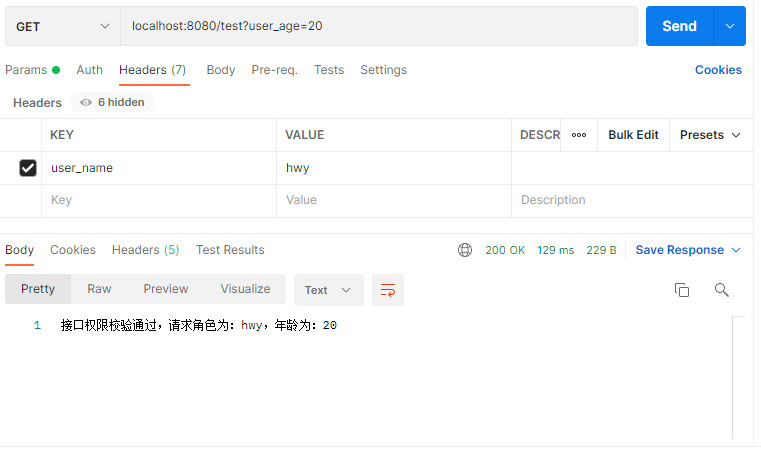Click the request URL field
This screenshot has height=452, width=761.
[x=379, y=26]
